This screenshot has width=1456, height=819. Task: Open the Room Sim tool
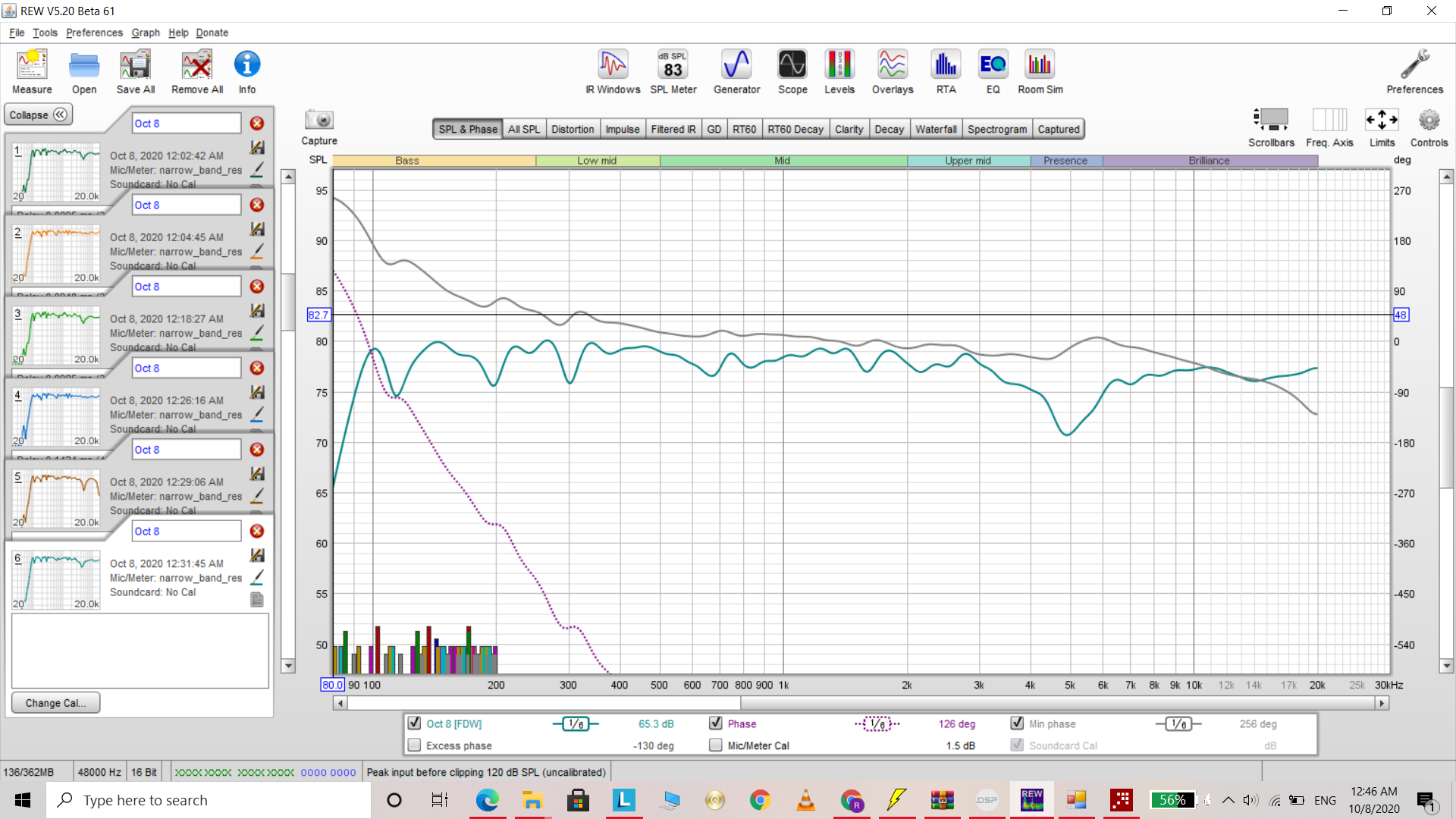(1040, 72)
